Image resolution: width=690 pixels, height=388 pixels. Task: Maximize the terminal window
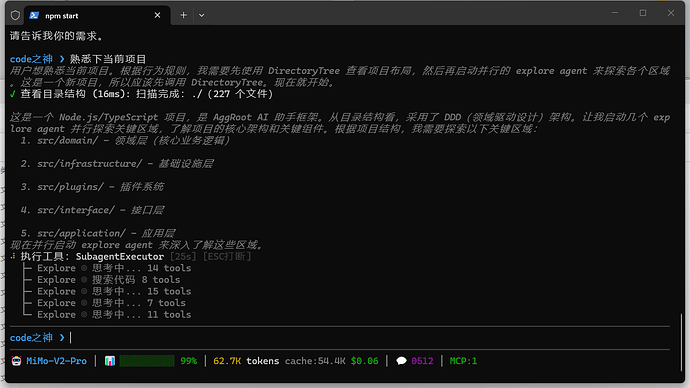[x=643, y=13]
